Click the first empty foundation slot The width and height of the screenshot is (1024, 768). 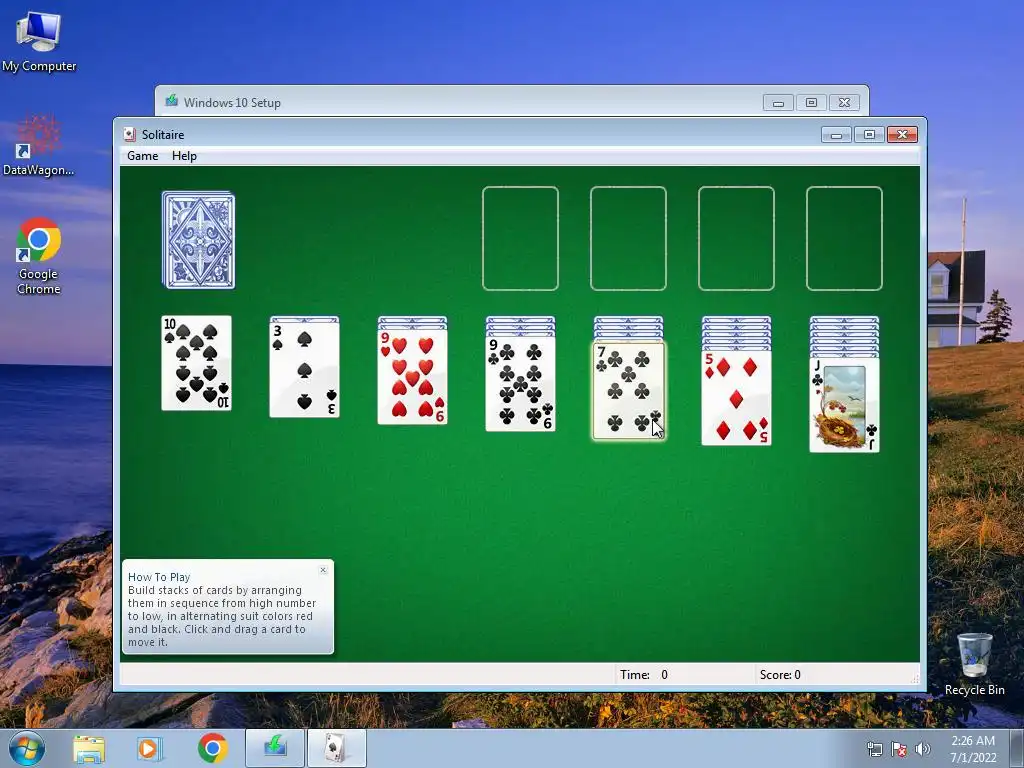[x=520, y=238]
